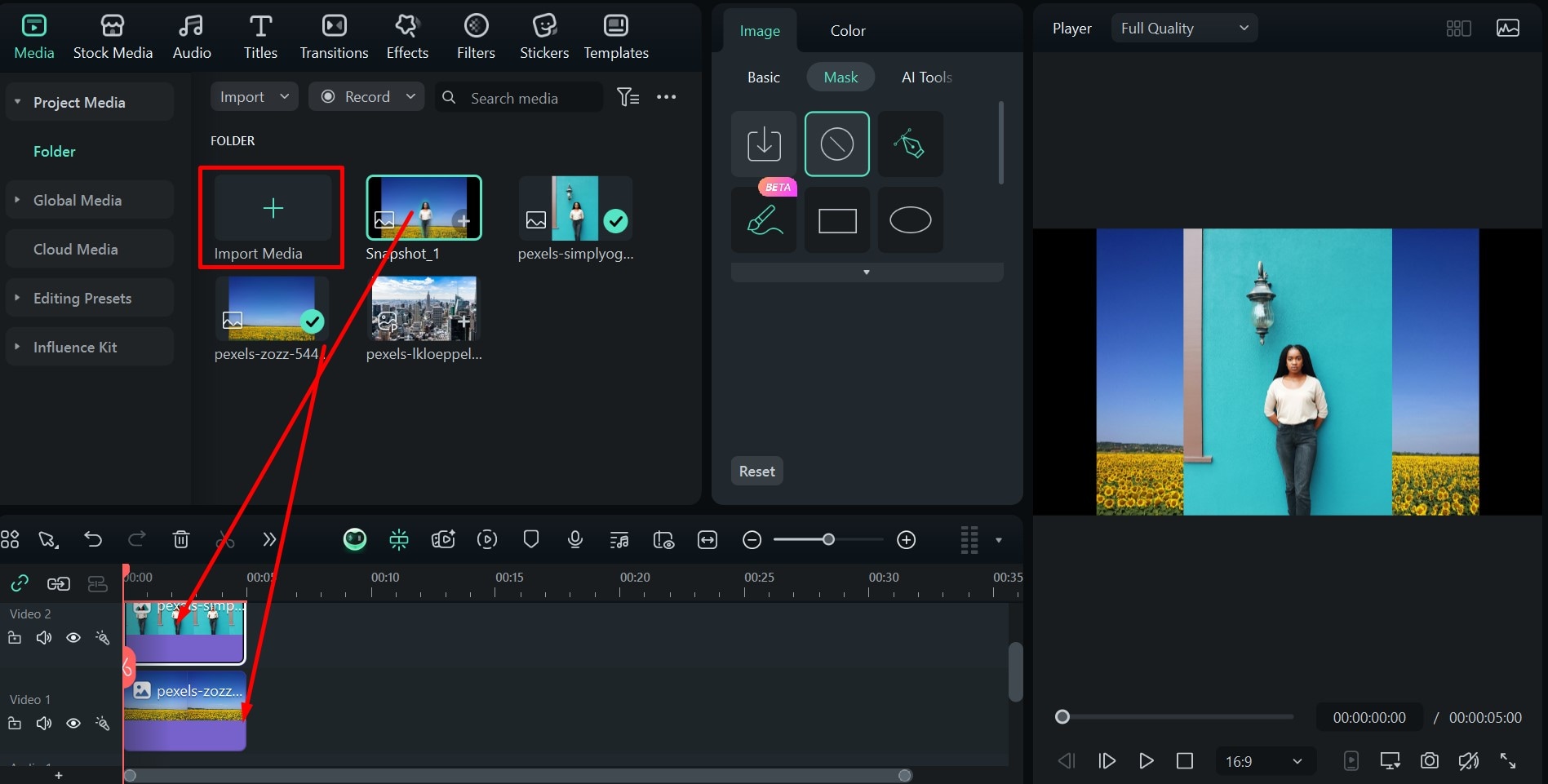
Task: Select the ellipse mask shape
Action: click(x=911, y=219)
